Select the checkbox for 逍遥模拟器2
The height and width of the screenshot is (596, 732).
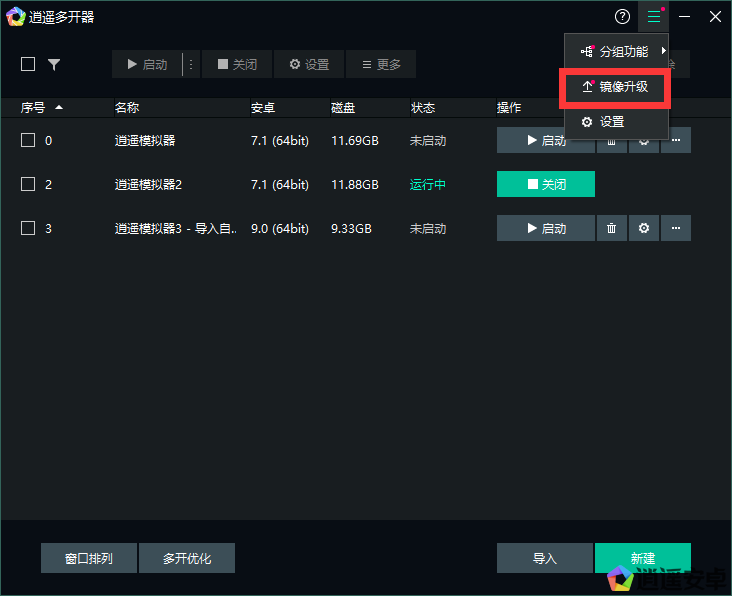tap(28, 185)
